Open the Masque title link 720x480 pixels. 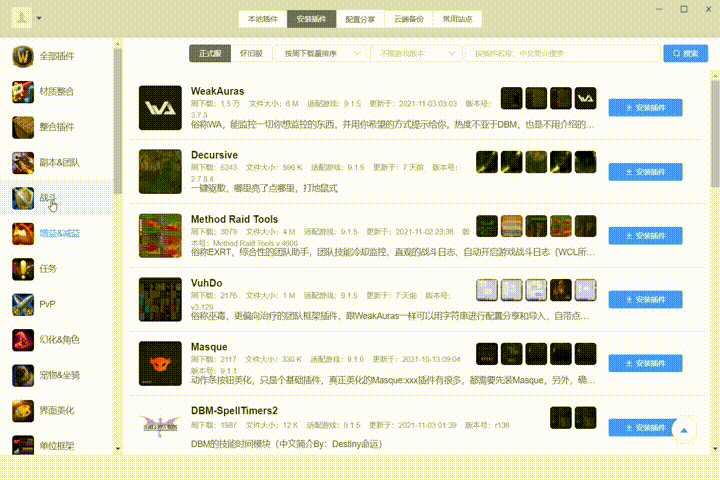click(209, 347)
